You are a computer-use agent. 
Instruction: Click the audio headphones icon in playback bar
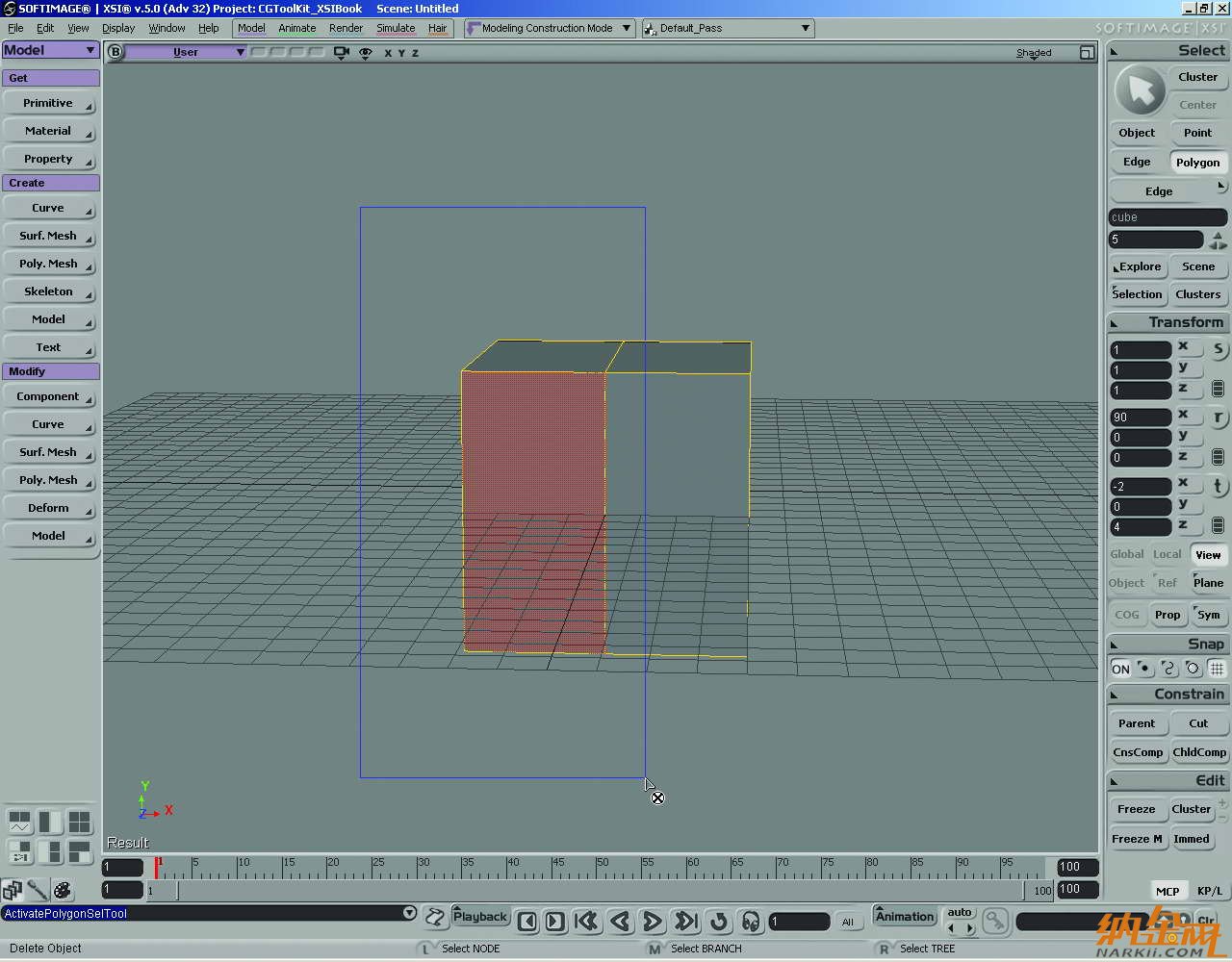(751, 922)
